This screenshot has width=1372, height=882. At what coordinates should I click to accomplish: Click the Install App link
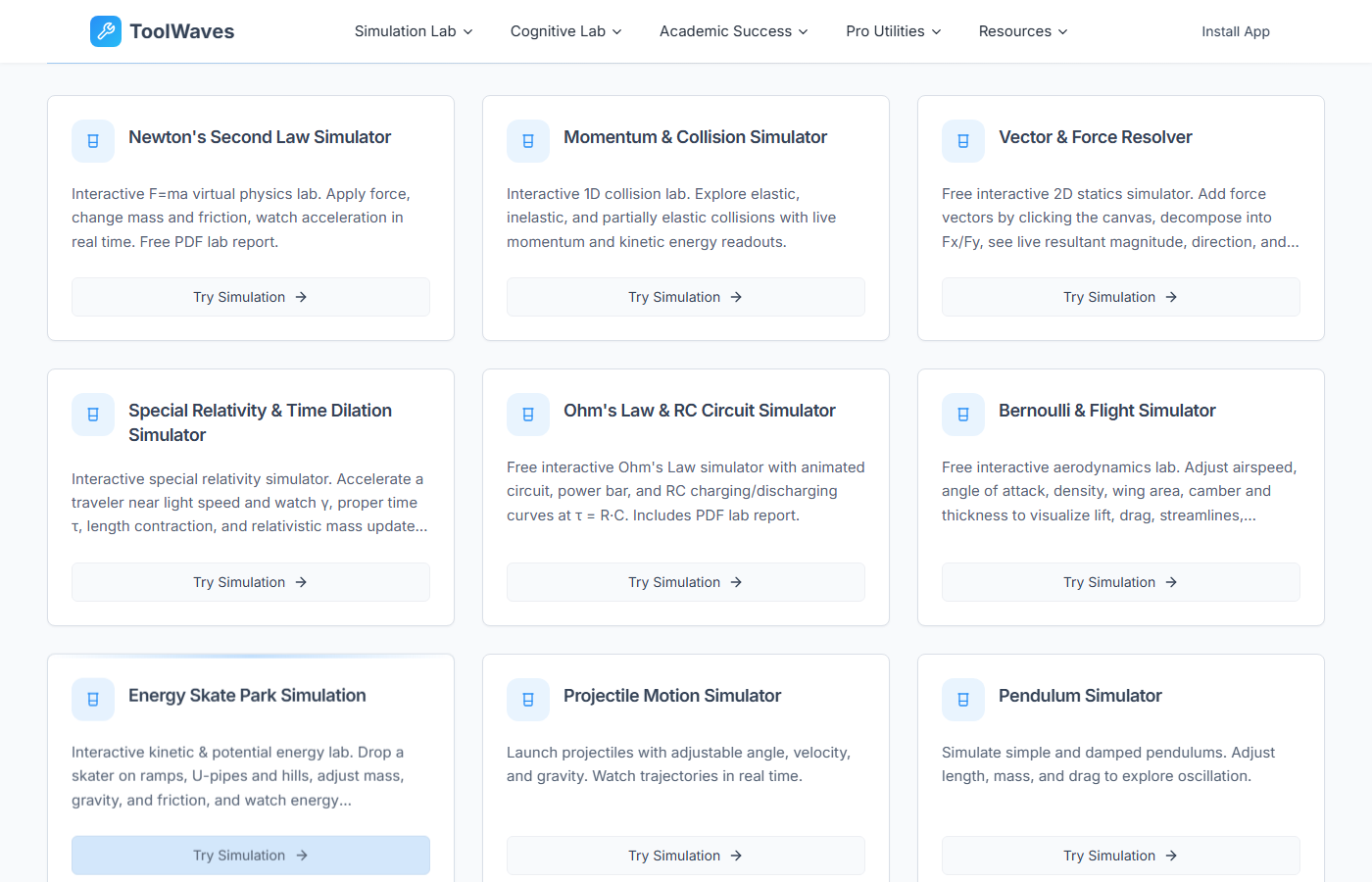tap(1236, 31)
